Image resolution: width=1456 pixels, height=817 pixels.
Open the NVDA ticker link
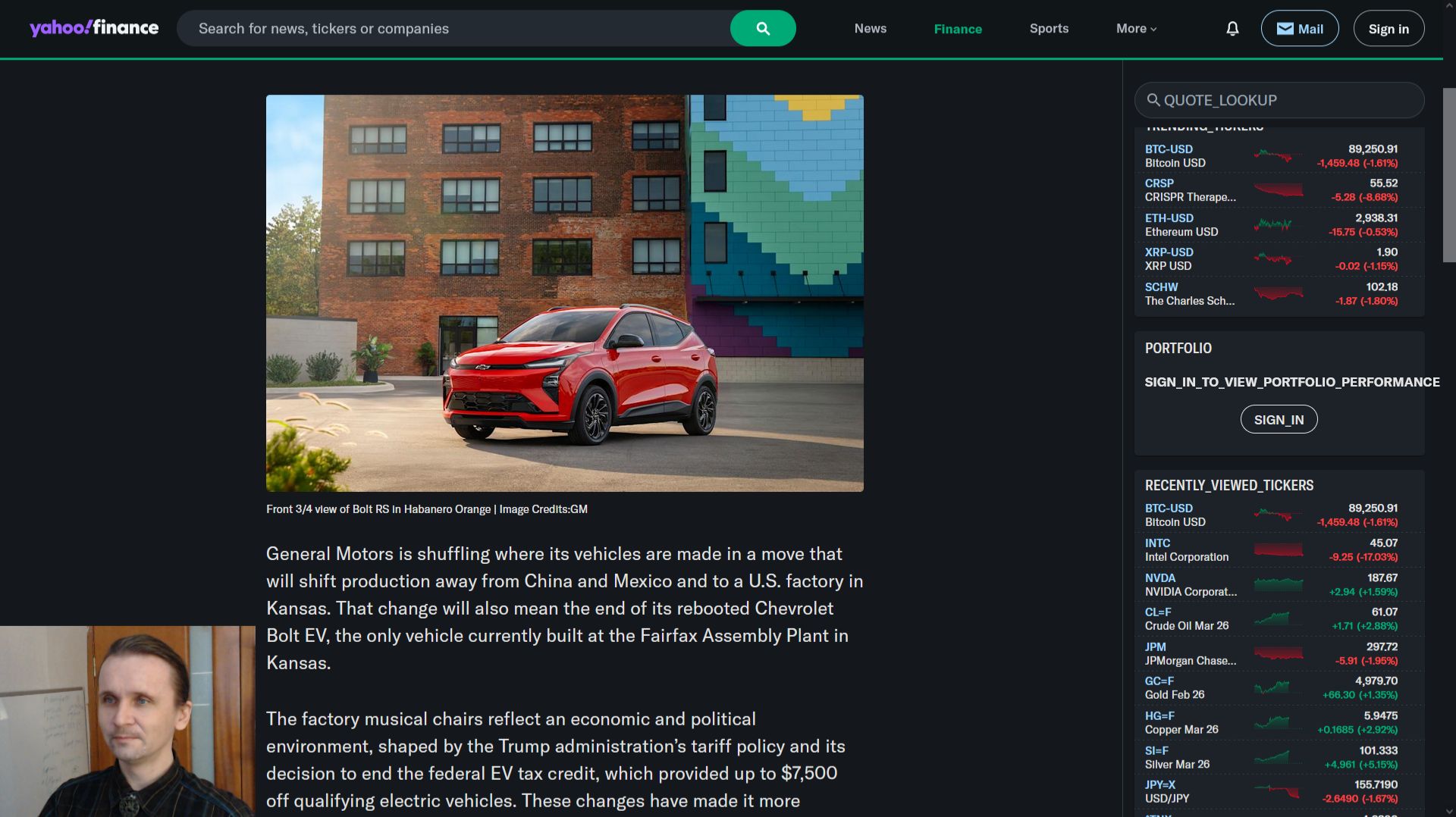click(1159, 578)
